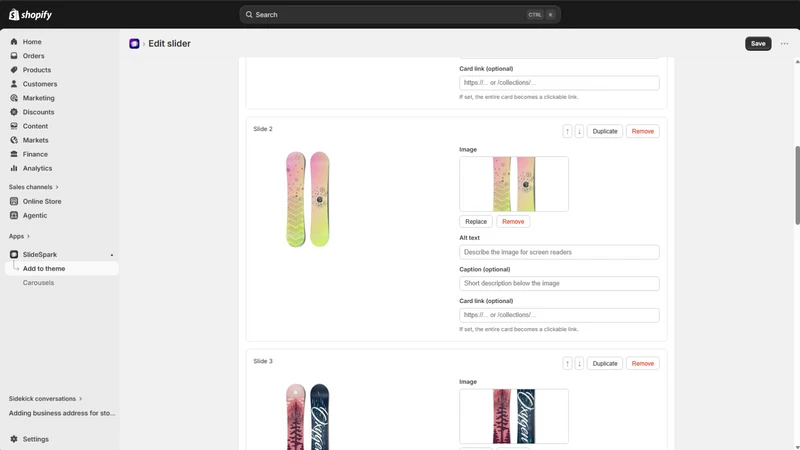Open Analytics in navigation
800x450 pixels.
[x=37, y=168]
